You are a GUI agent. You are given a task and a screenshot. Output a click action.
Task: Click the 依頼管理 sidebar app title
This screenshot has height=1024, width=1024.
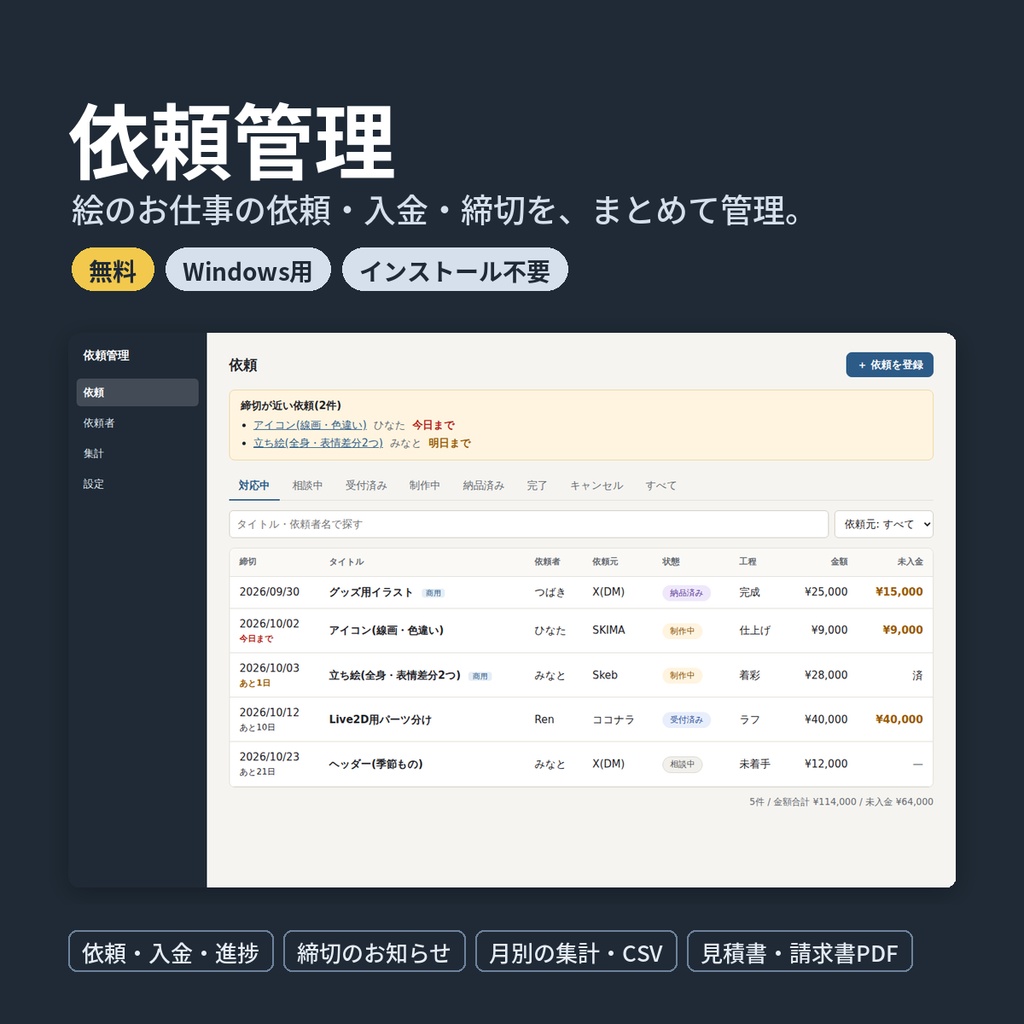click(x=106, y=355)
